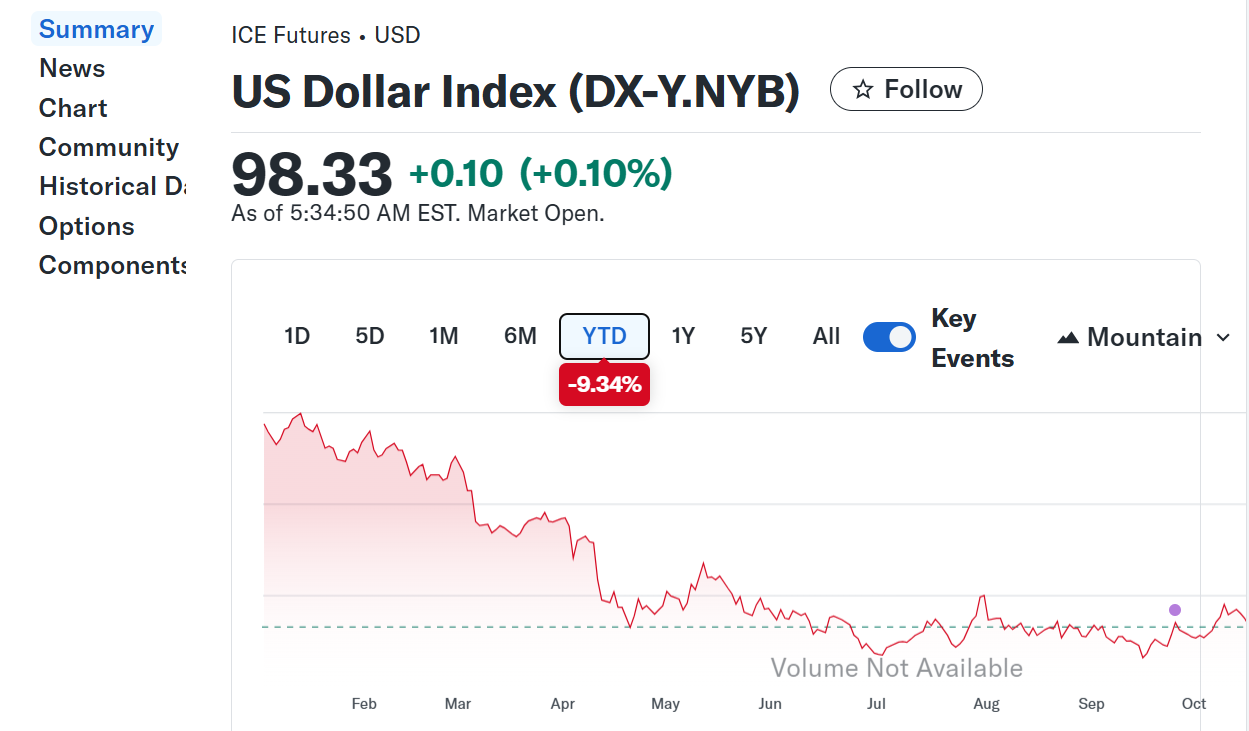Show the 6M chart range
The image size is (1249, 731).
tap(520, 336)
